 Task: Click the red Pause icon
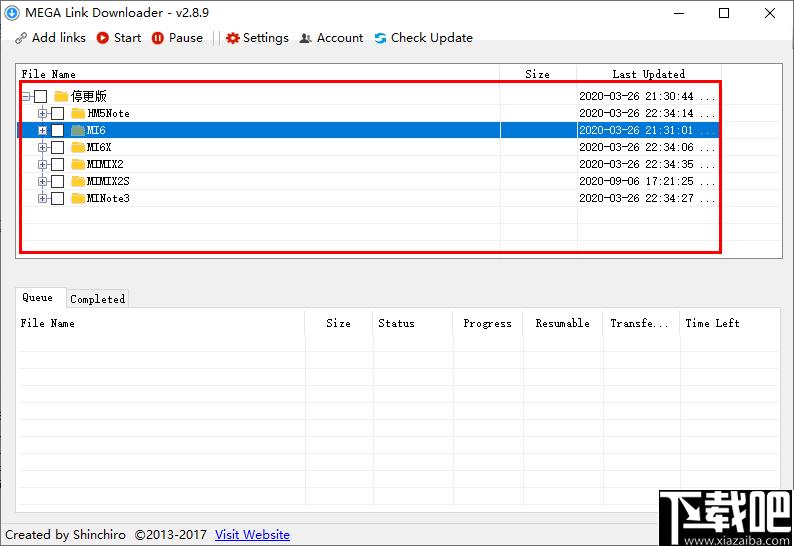click(157, 38)
